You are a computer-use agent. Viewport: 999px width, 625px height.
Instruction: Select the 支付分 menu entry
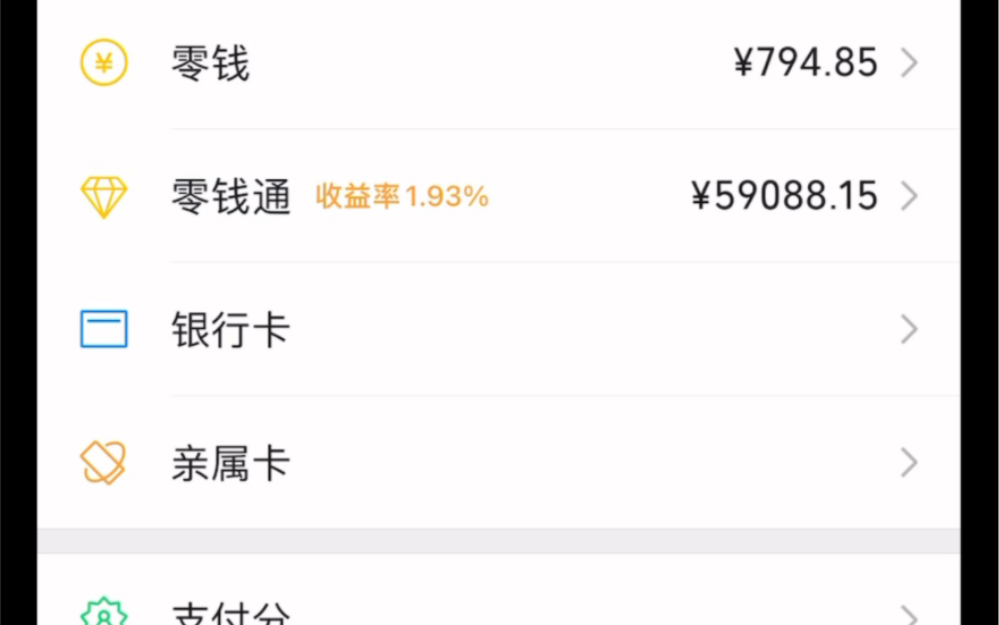(230, 612)
